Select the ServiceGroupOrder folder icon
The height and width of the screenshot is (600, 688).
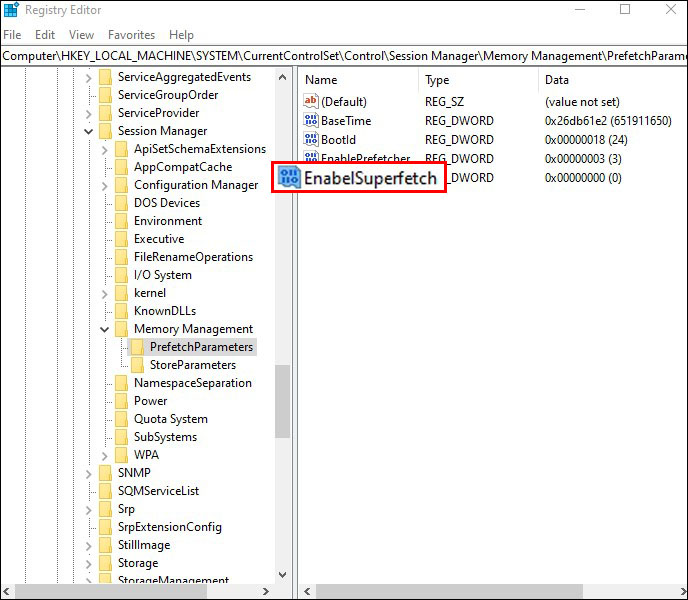[x=105, y=95]
